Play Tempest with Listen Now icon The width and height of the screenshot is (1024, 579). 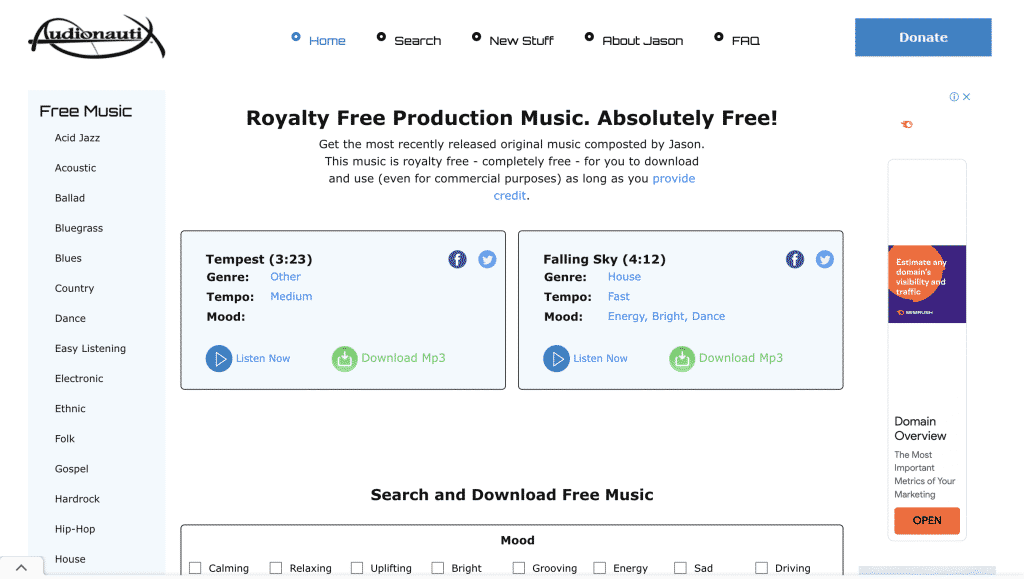click(x=219, y=358)
